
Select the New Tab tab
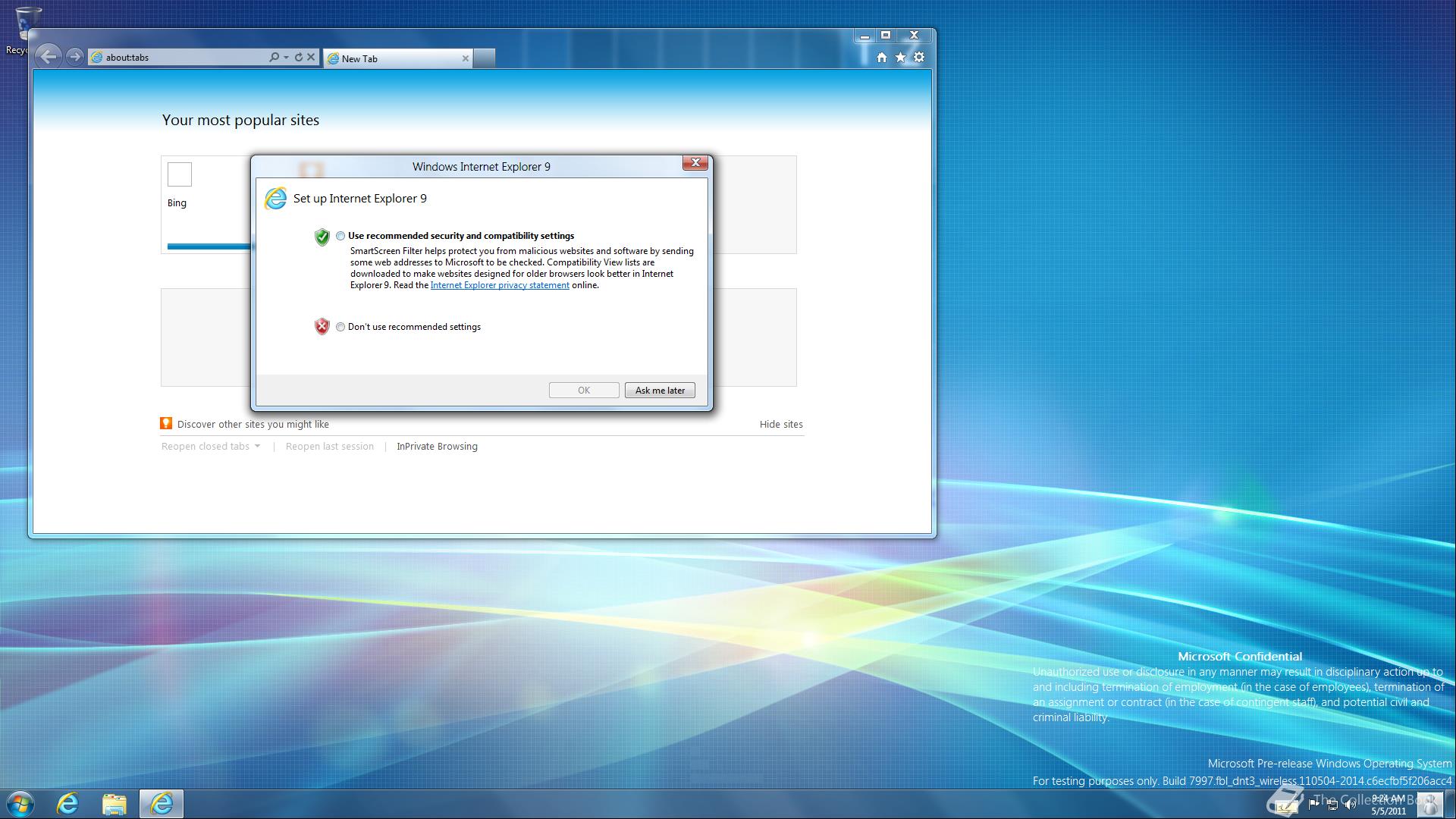(x=398, y=58)
